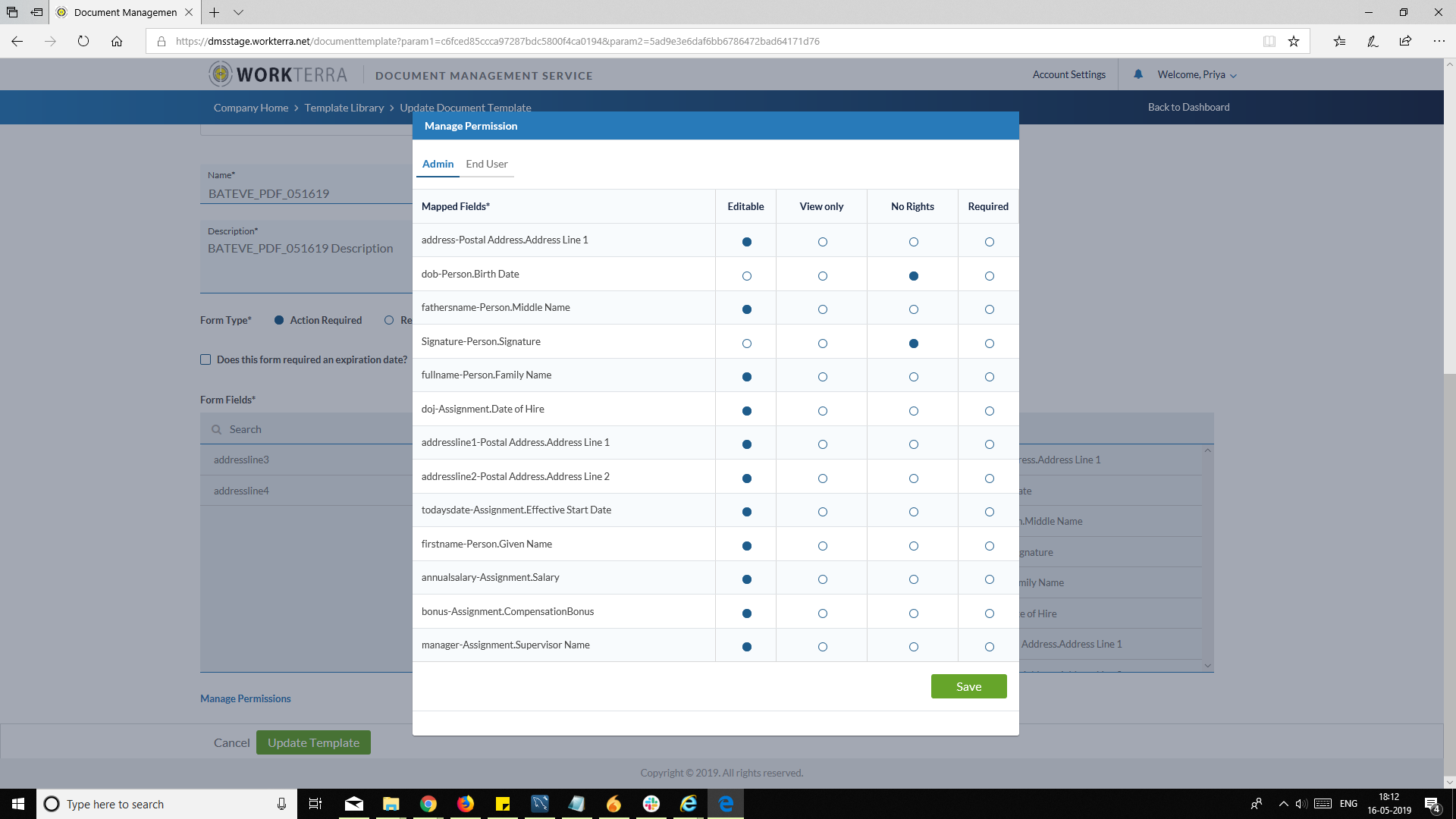Add page to favorites star icon
The width and height of the screenshot is (1456, 819).
point(1294,42)
